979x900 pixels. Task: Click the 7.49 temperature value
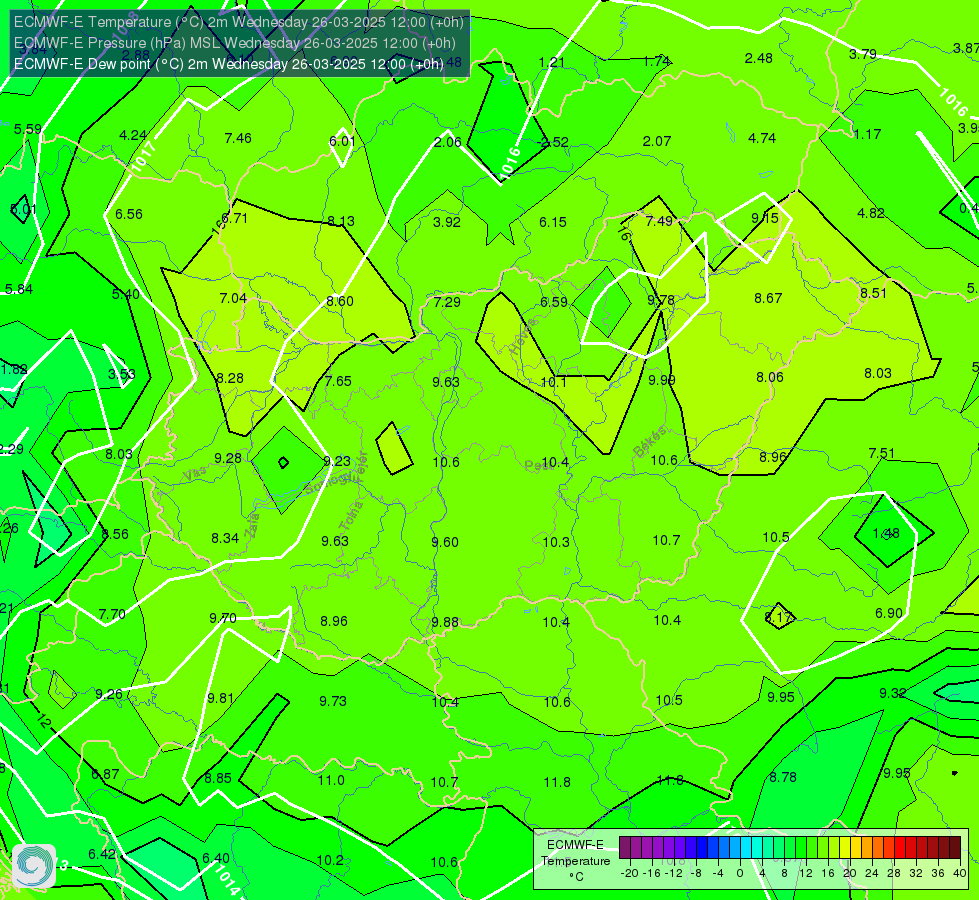(x=659, y=221)
